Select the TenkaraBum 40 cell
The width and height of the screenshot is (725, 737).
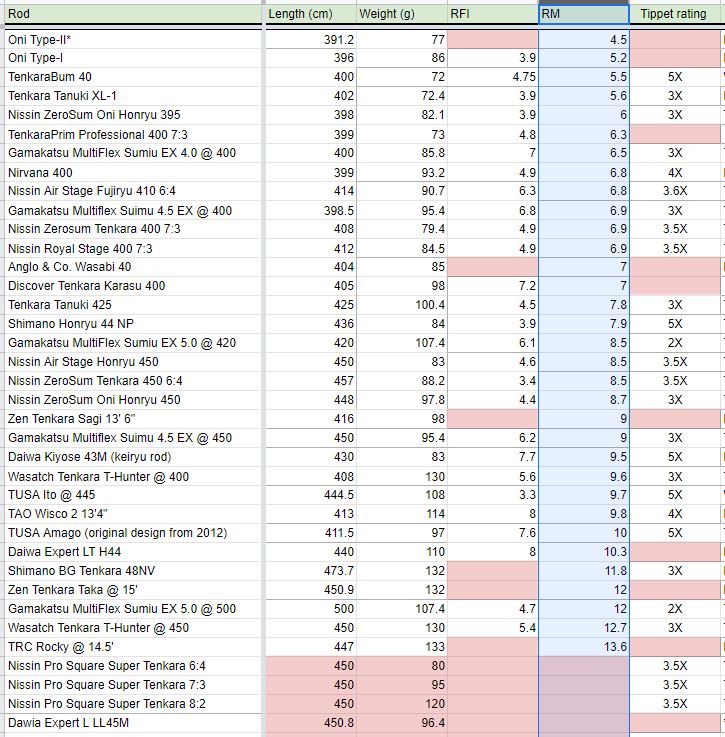(133, 77)
